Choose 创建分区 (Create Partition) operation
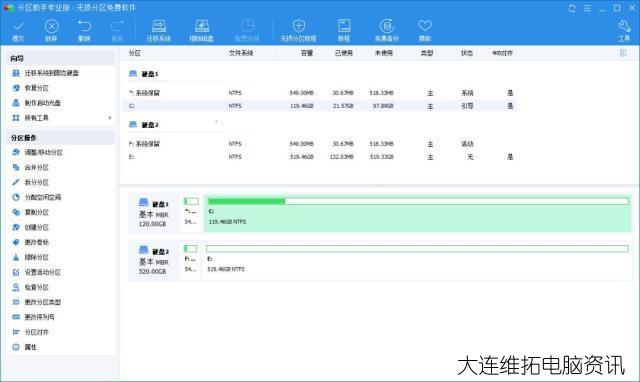Image resolution: width=640 pixels, height=382 pixels. click(36, 227)
